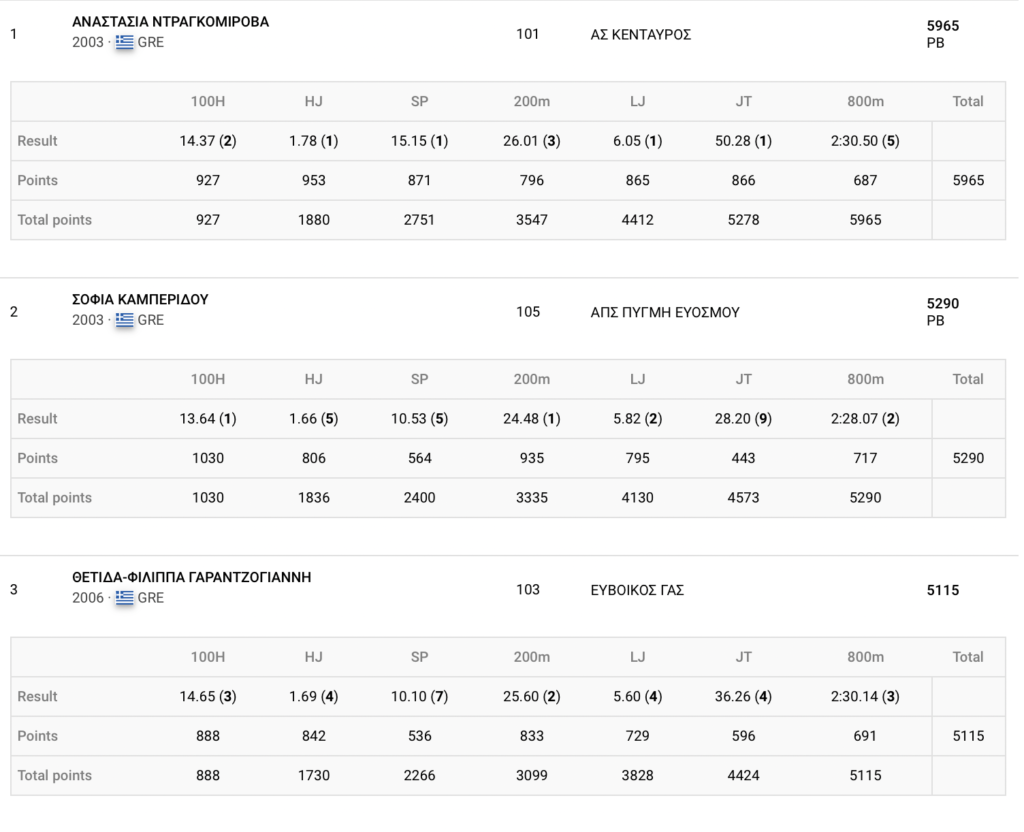The image size is (1024, 832).
Task: Click the PB label under score 5965
Action: tap(935, 43)
